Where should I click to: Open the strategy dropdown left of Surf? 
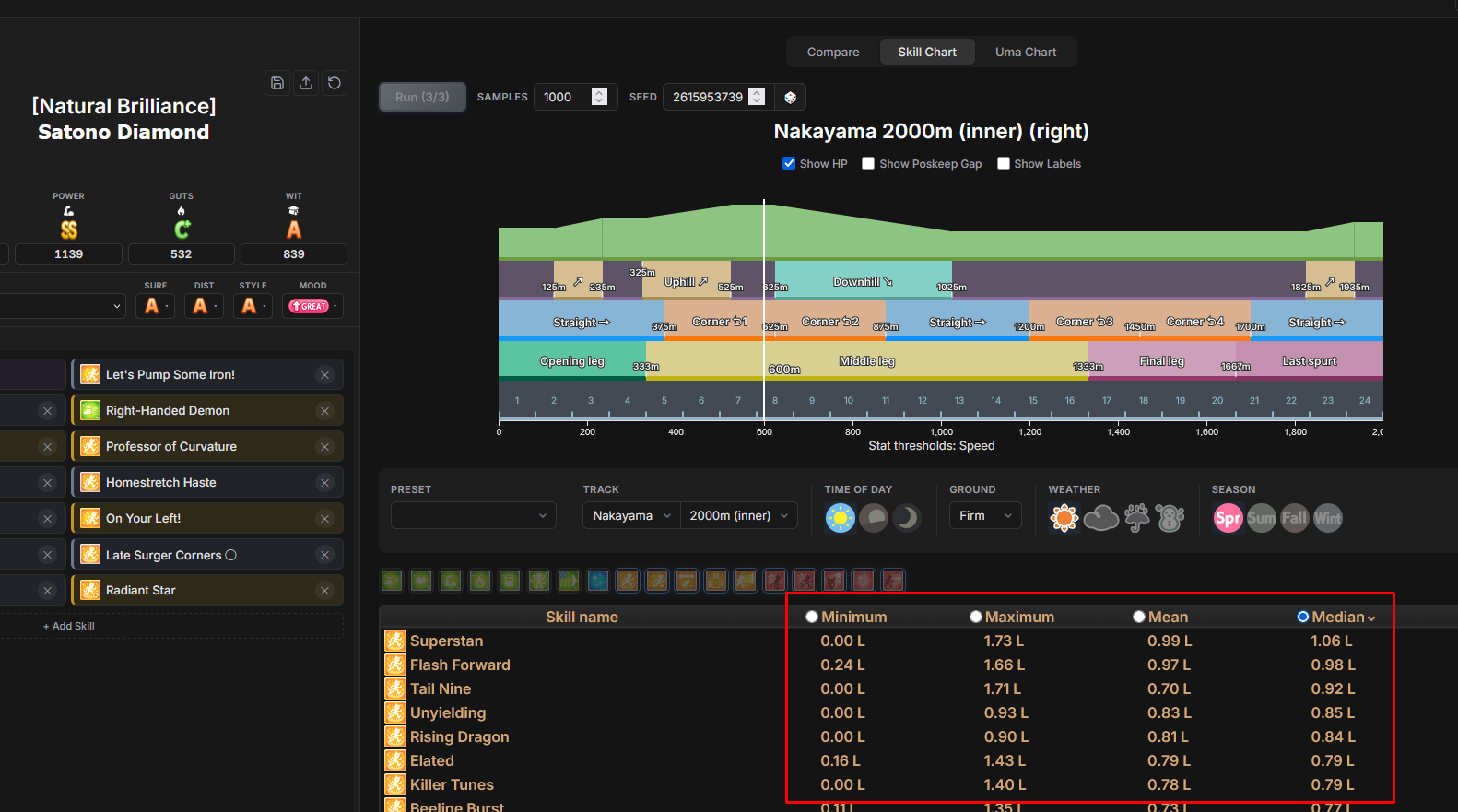pos(63,306)
